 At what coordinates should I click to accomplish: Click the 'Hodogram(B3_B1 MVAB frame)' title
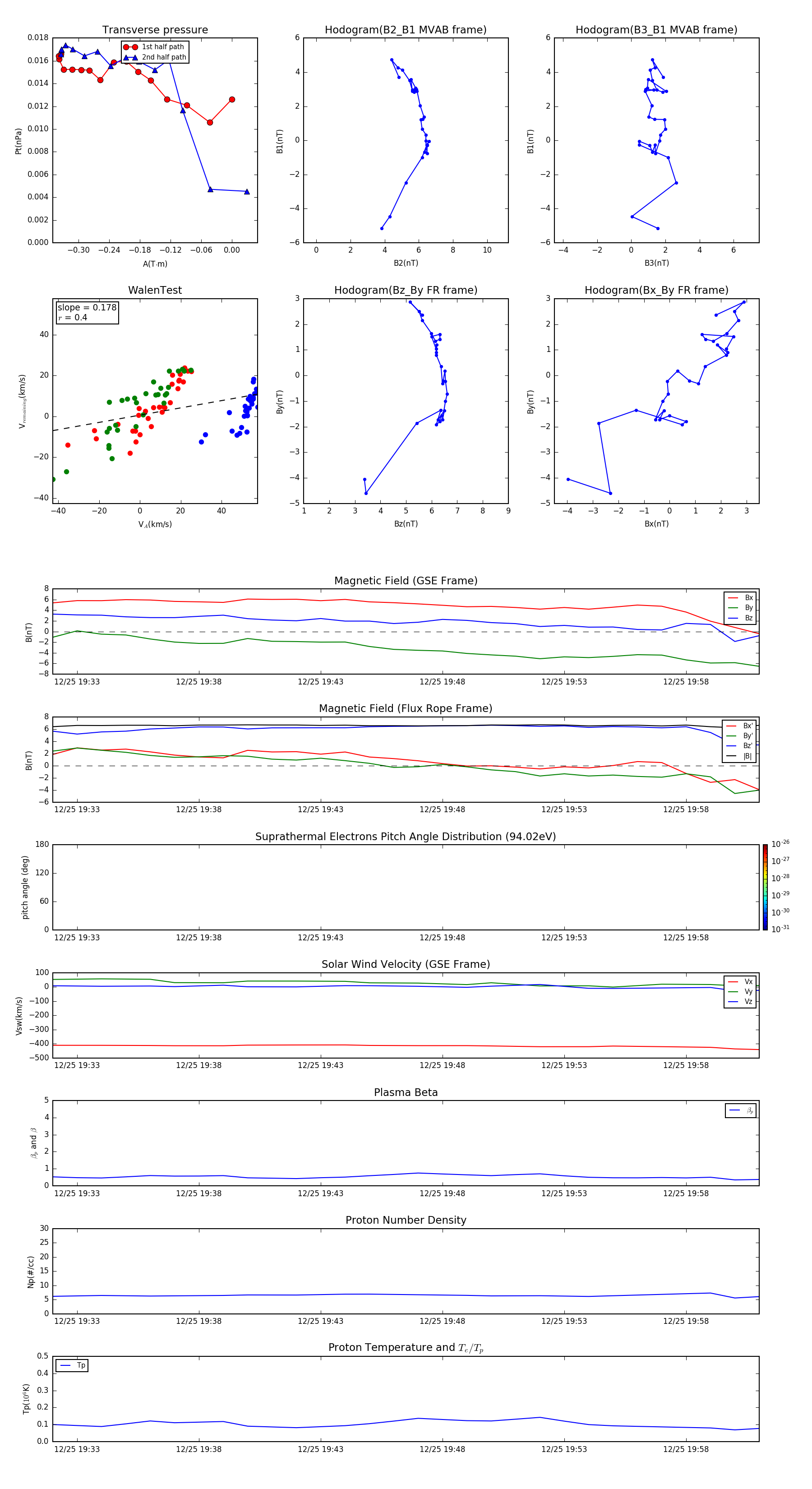point(656,30)
